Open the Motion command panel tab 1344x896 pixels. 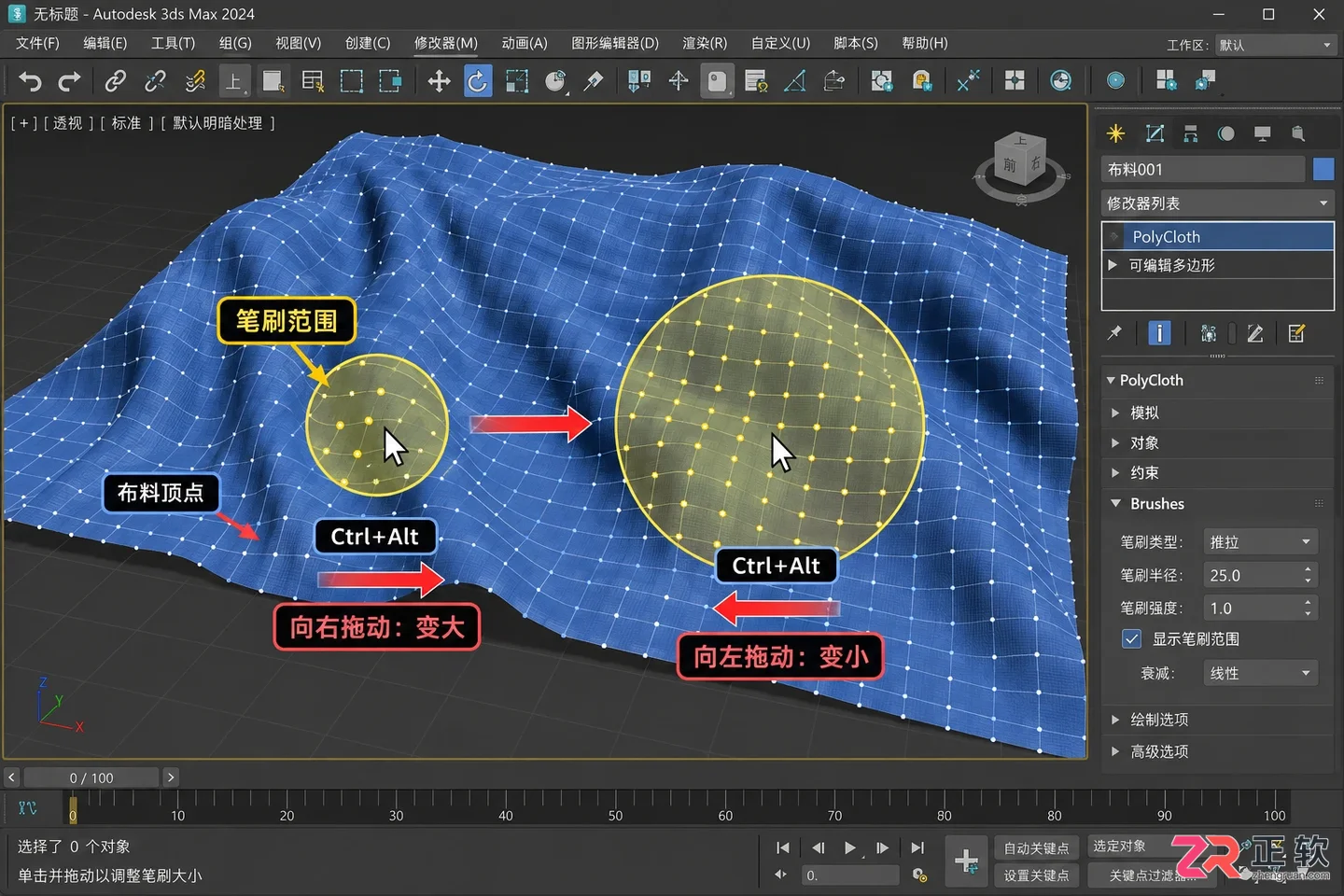tap(1226, 133)
